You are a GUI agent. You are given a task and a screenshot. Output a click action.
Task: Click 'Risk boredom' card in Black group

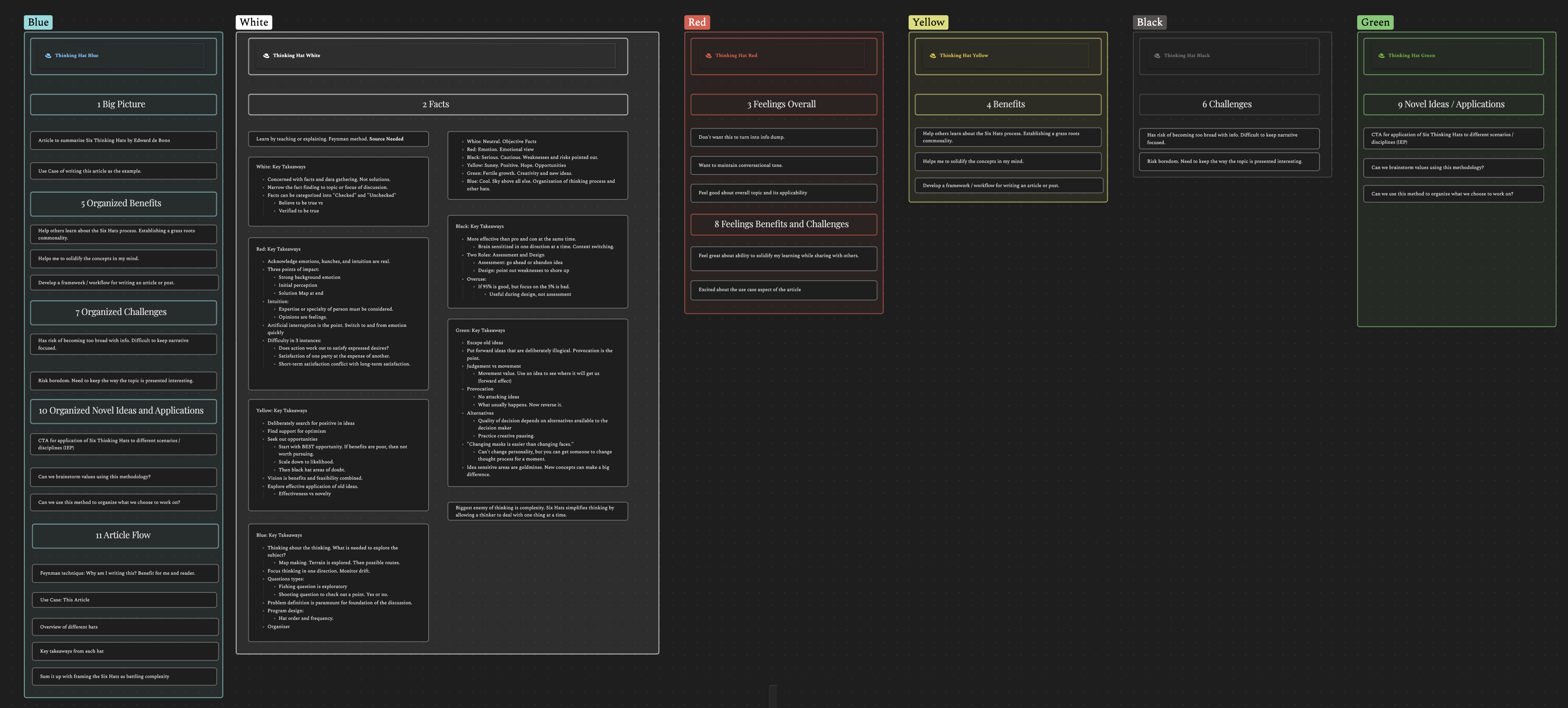1229,162
